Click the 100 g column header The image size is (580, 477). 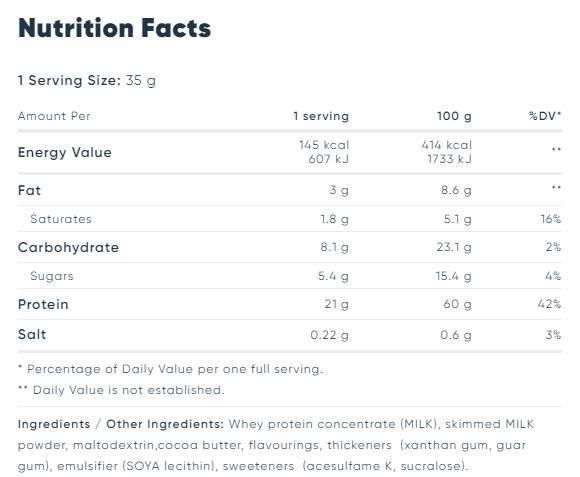click(454, 116)
